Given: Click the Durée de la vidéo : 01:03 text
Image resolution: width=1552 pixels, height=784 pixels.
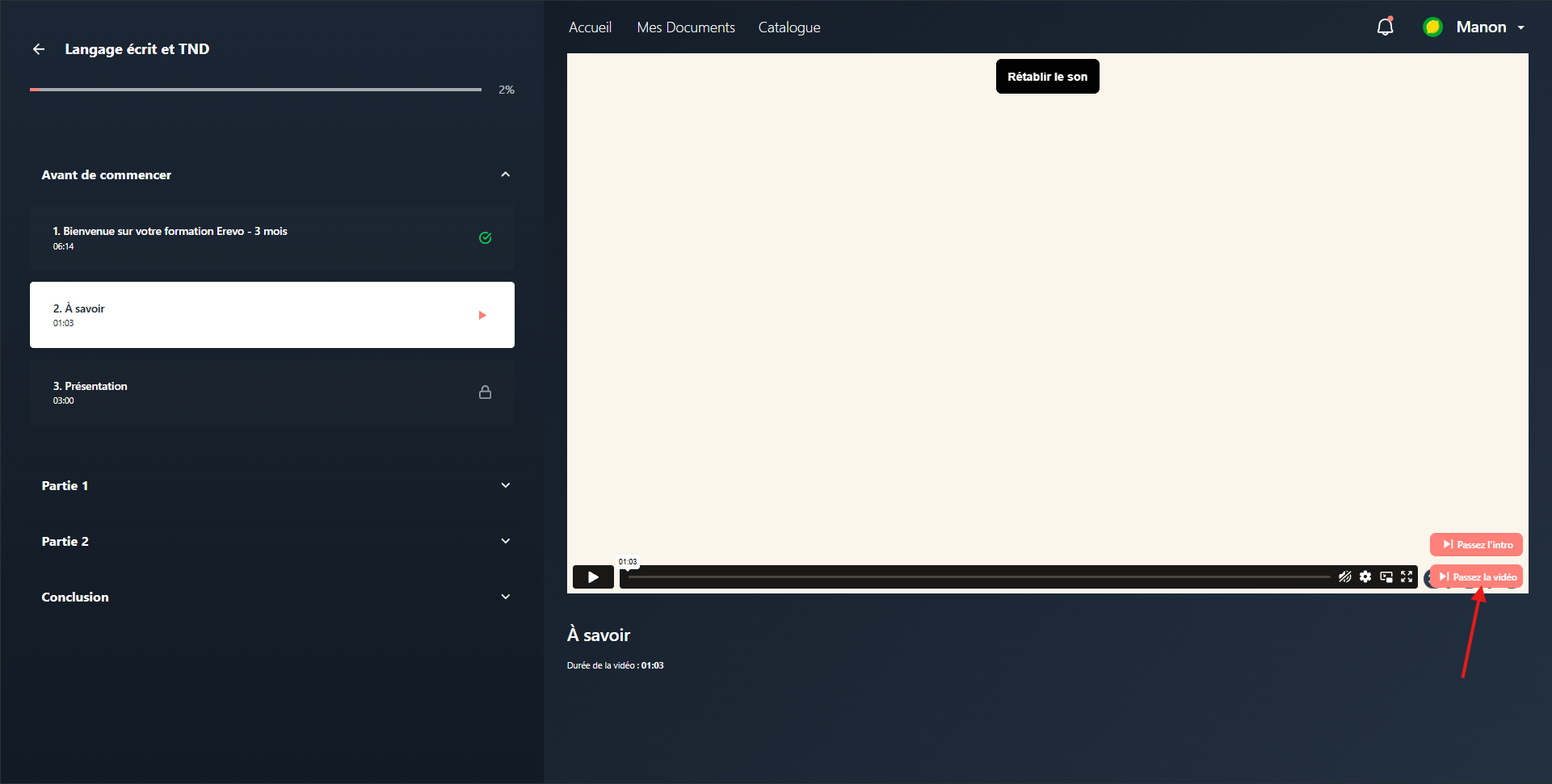Looking at the screenshot, I should coord(615,665).
